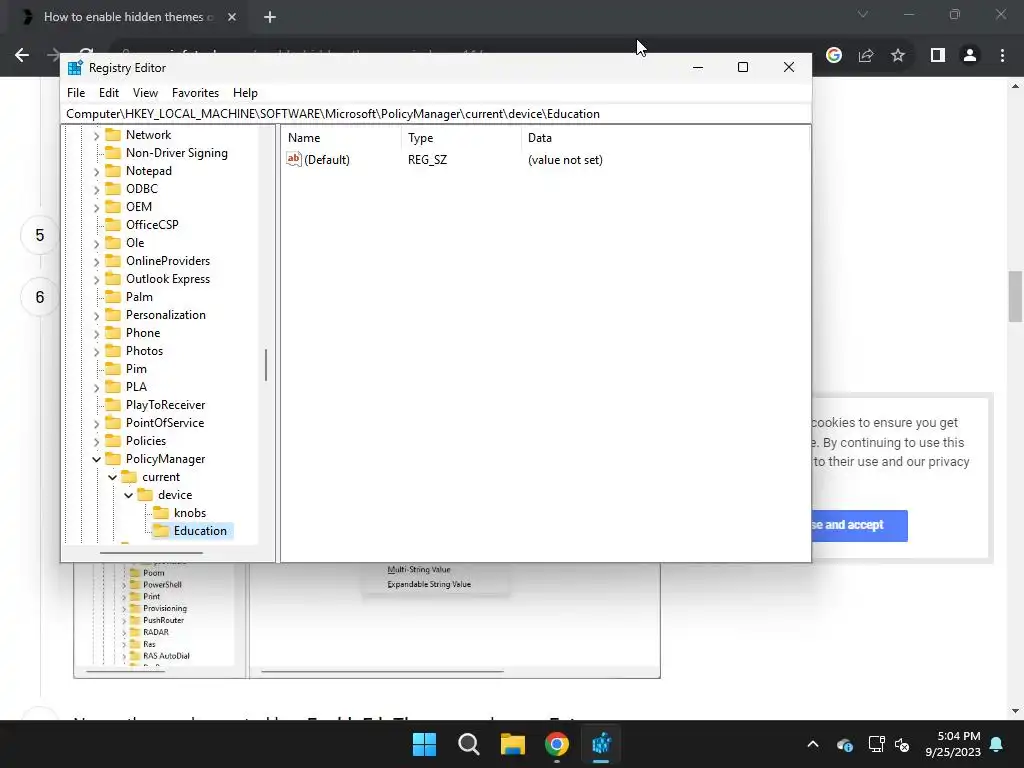Screen dimensions: 1024x768
Task: Collapse the current key
Action: [112, 477]
